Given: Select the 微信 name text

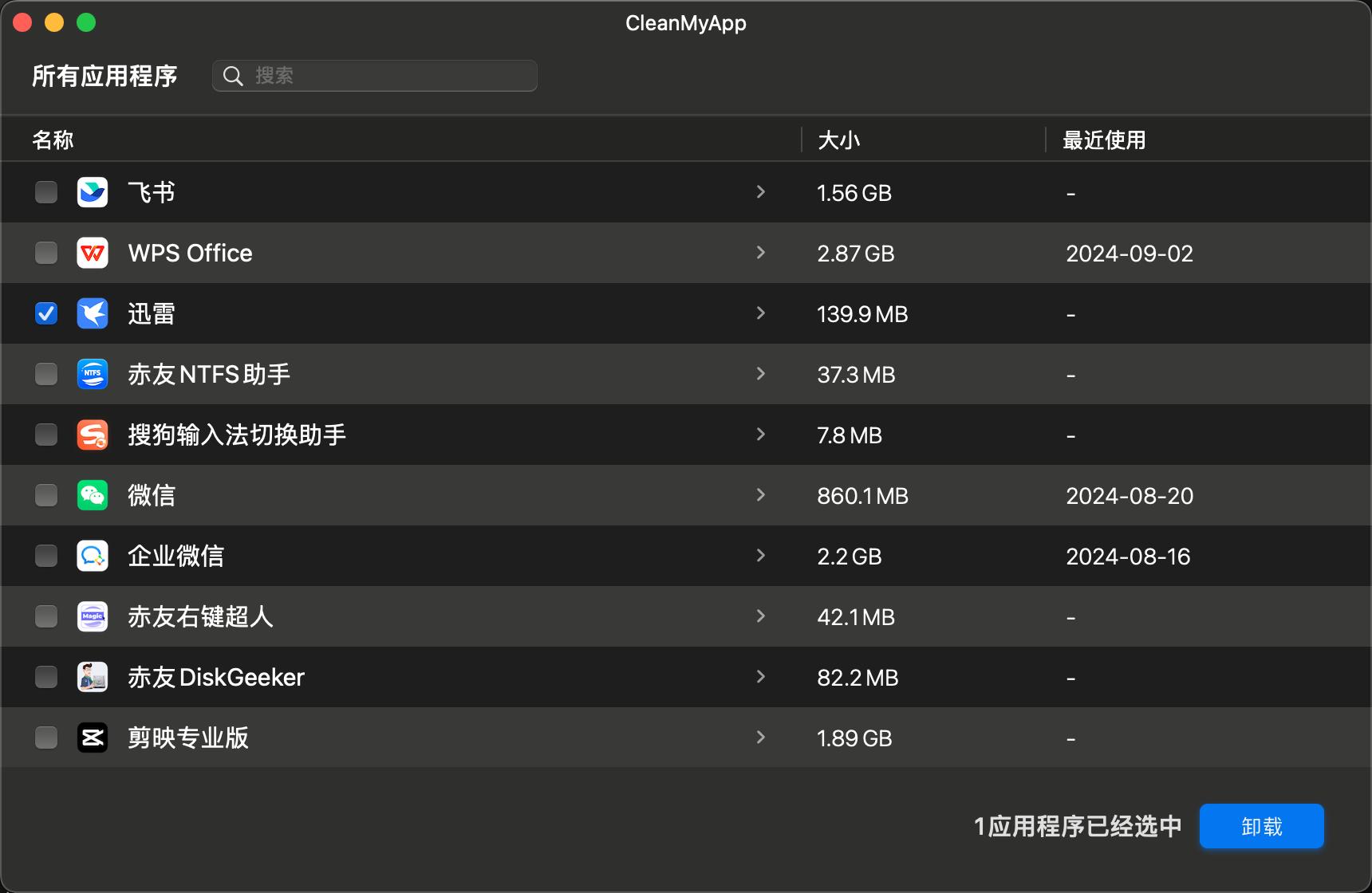Looking at the screenshot, I should point(152,495).
